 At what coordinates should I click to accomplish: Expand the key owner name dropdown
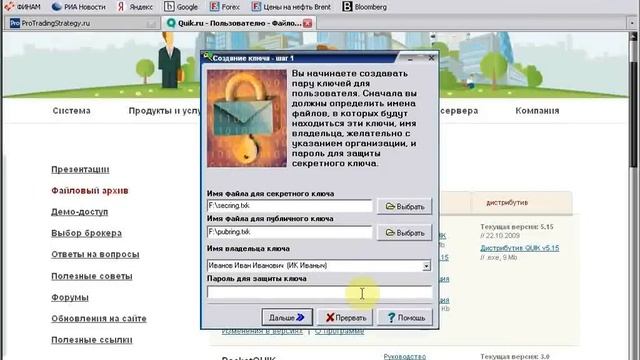click(426, 266)
